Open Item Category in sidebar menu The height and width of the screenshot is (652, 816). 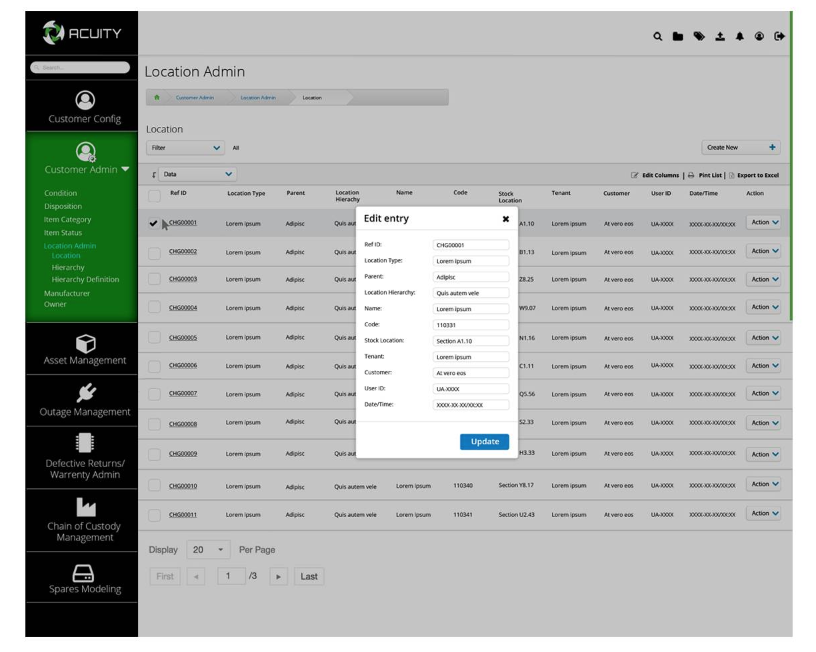[x=67, y=220]
